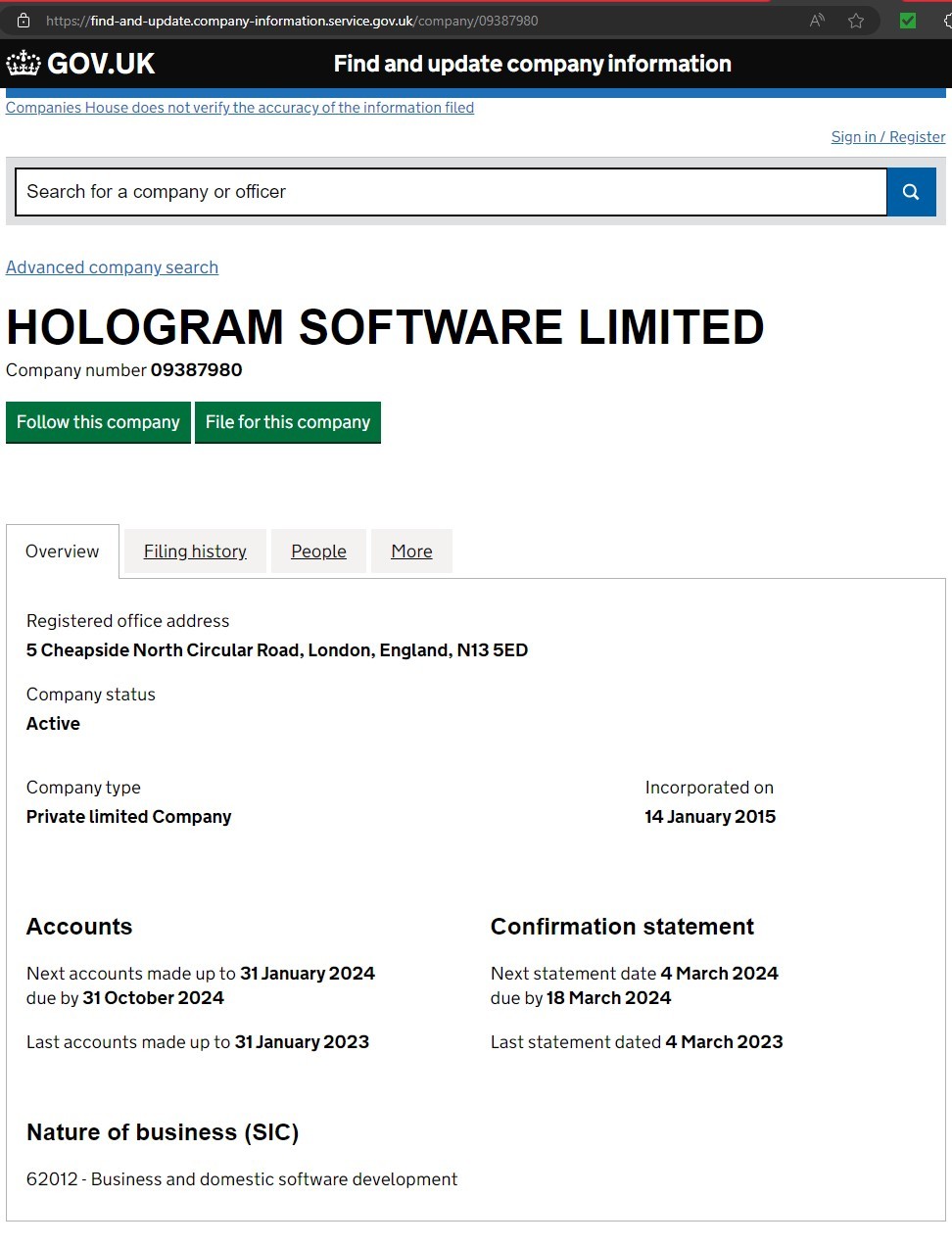Screen dimensions: 952x1246
Task: Click the HOLOGRAM SOFTWARE LIMITED heading
Action: tap(385, 327)
